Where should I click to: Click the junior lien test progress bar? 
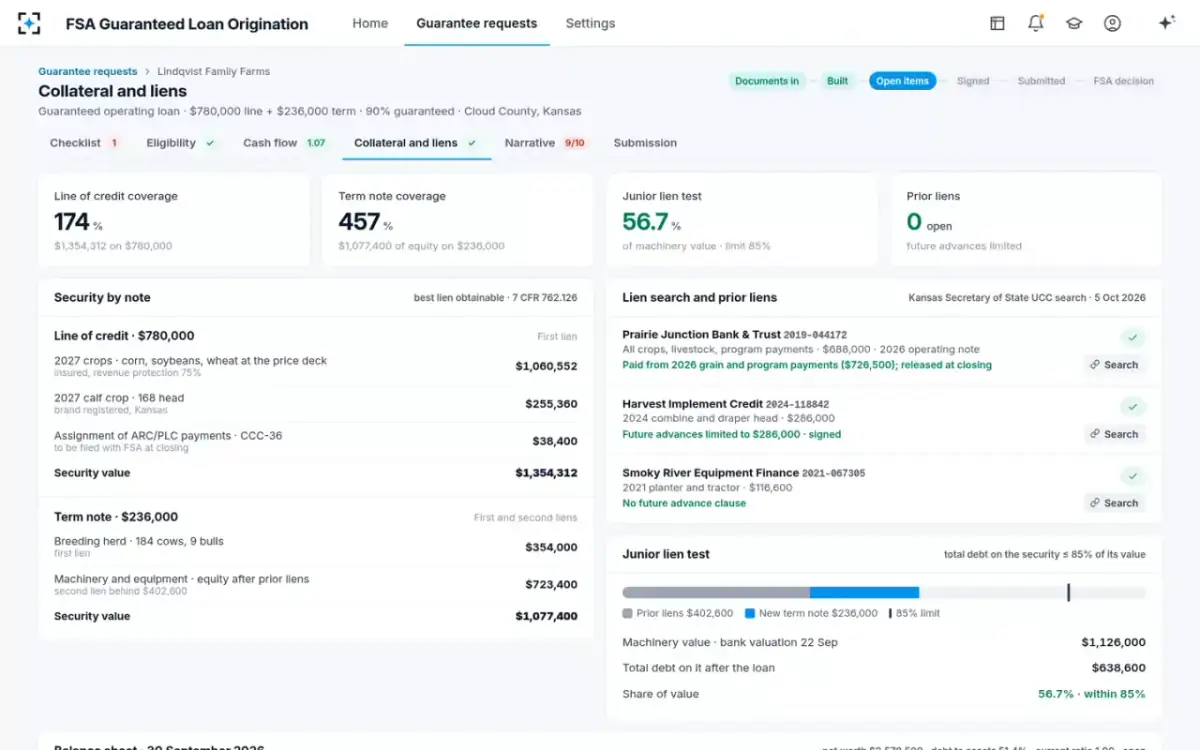point(884,593)
